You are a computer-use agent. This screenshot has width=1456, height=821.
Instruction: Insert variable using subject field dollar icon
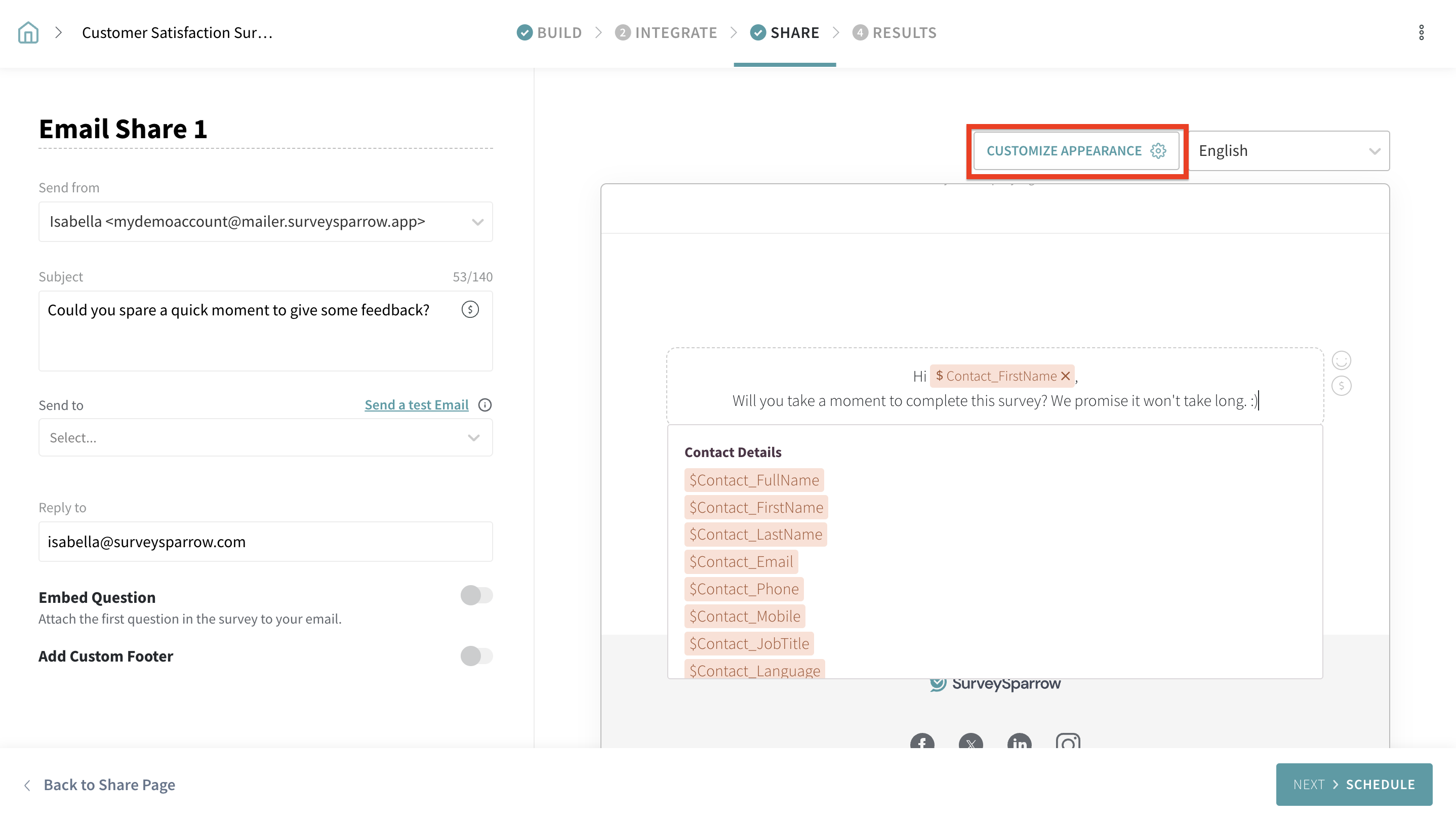[470, 310]
